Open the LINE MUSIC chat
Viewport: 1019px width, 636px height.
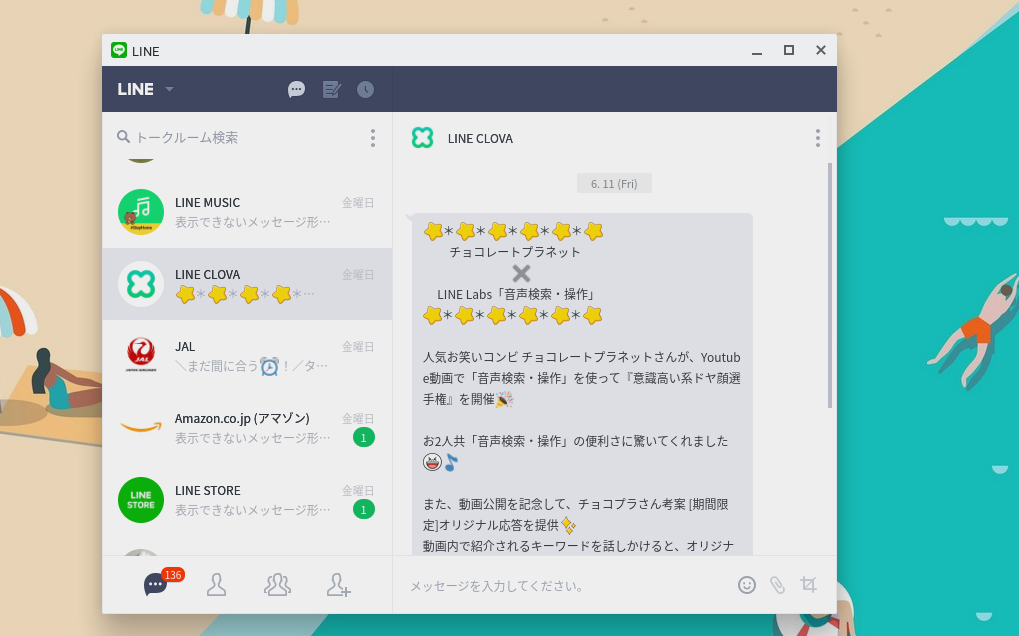point(247,212)
